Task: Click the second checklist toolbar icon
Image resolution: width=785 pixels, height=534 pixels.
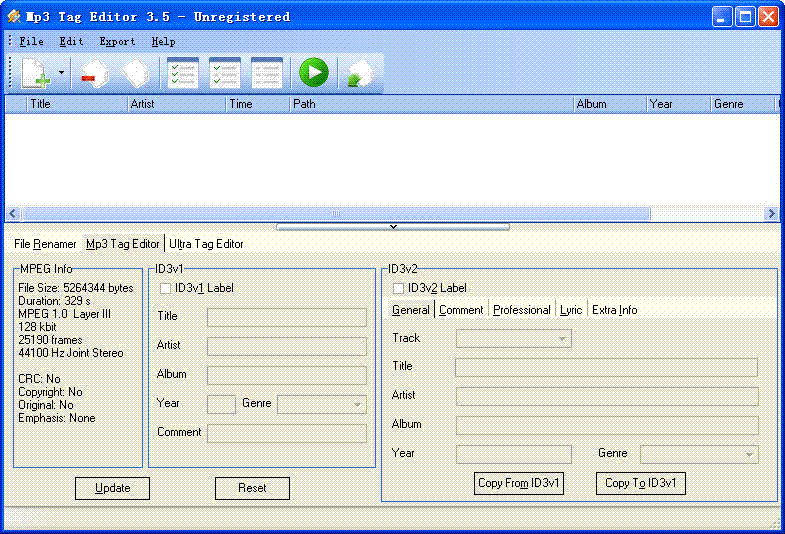Action: pyautogui.click(x=225, y=73)
